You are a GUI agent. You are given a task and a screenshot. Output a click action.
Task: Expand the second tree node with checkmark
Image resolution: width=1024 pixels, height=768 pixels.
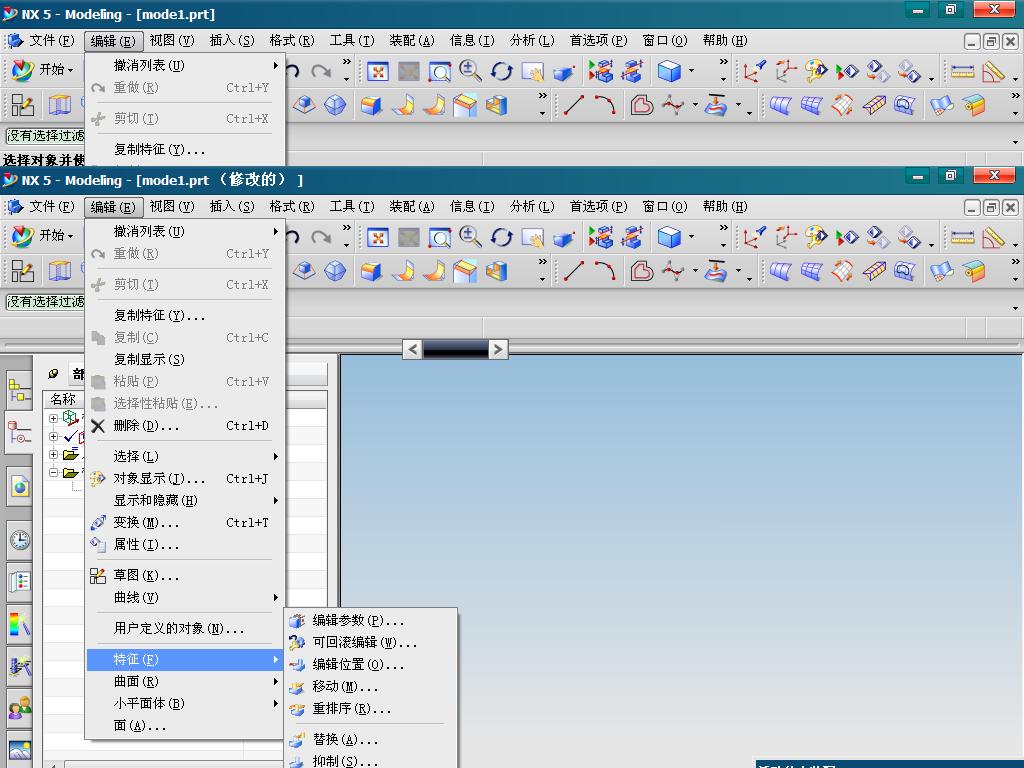pyautogui.click(x=54, y=436)
